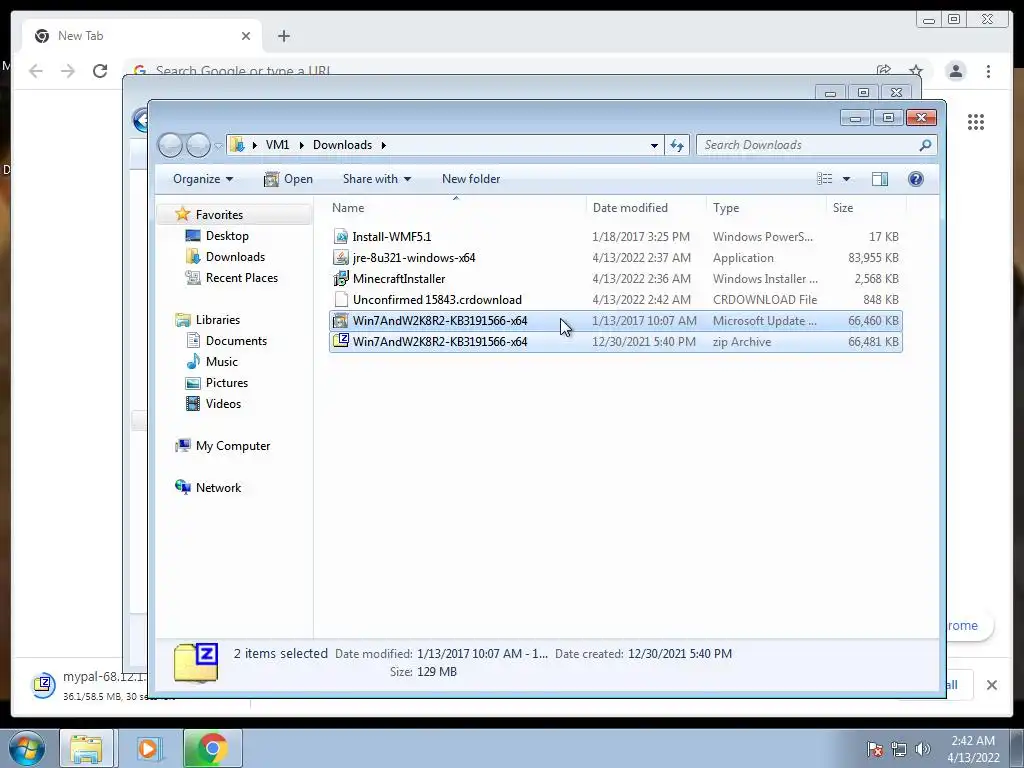The width and height of the screenshot is (1024, 768).
Task: Open recent pages dropdown near navigation buttons
Action: tap(218, 146)
